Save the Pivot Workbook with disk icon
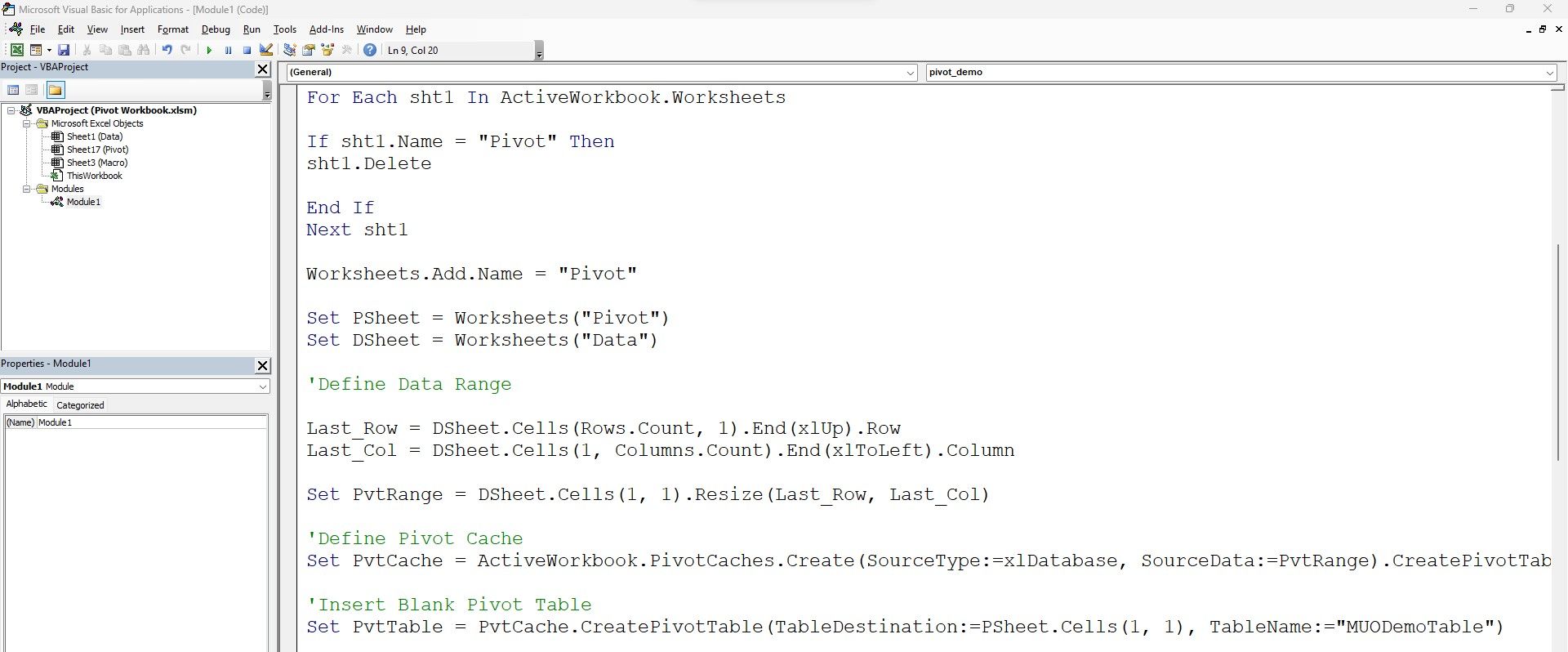The image size is (1568, 652). [x=64, y=50]
